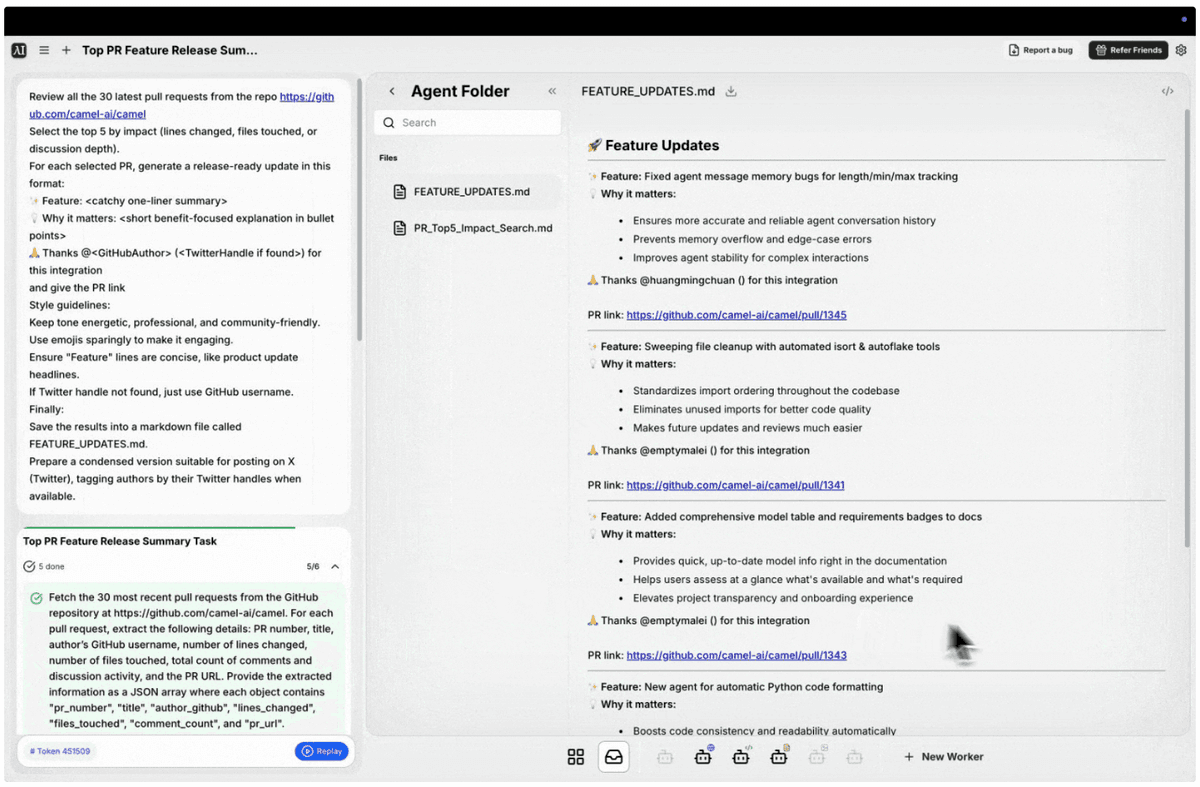The width and height of the screenshot is (1200, 787).
Task: Collapse Agent Folder panel with double chevron
Action: [552, 91]
